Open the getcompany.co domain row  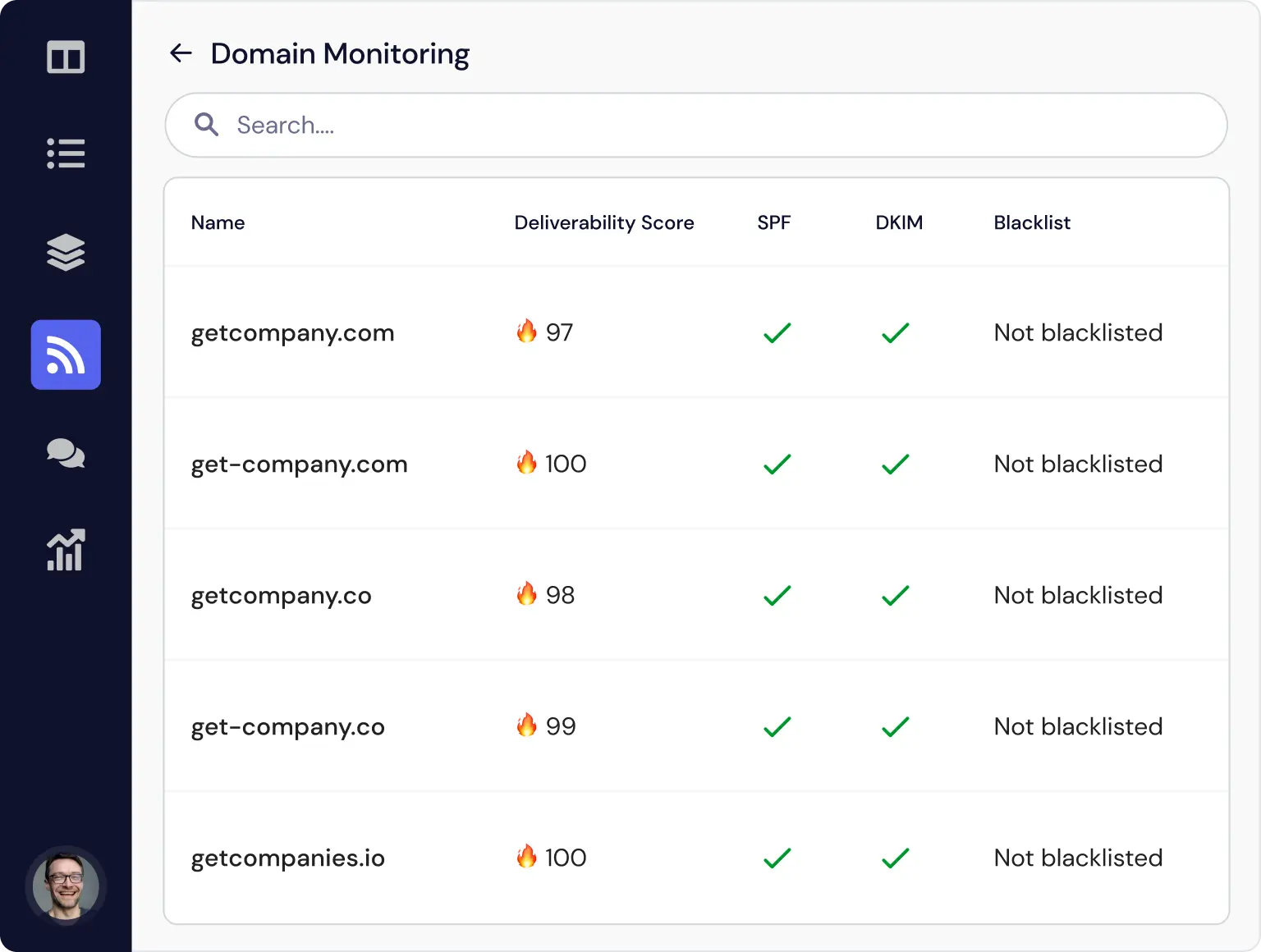696,595
